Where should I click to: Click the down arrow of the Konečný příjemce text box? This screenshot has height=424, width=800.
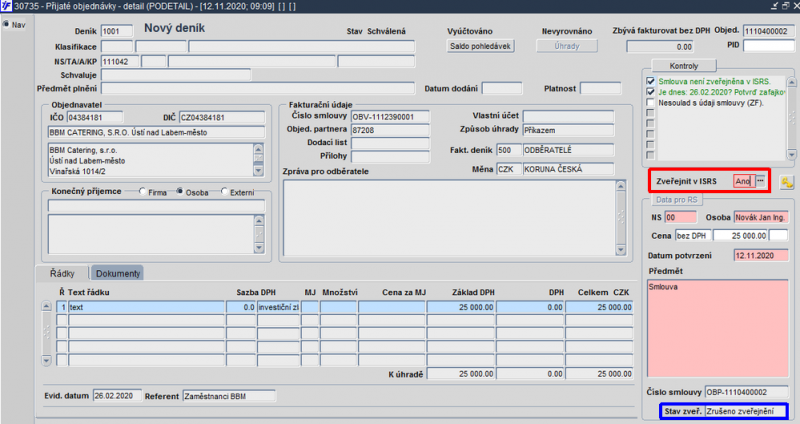[259, 247]
